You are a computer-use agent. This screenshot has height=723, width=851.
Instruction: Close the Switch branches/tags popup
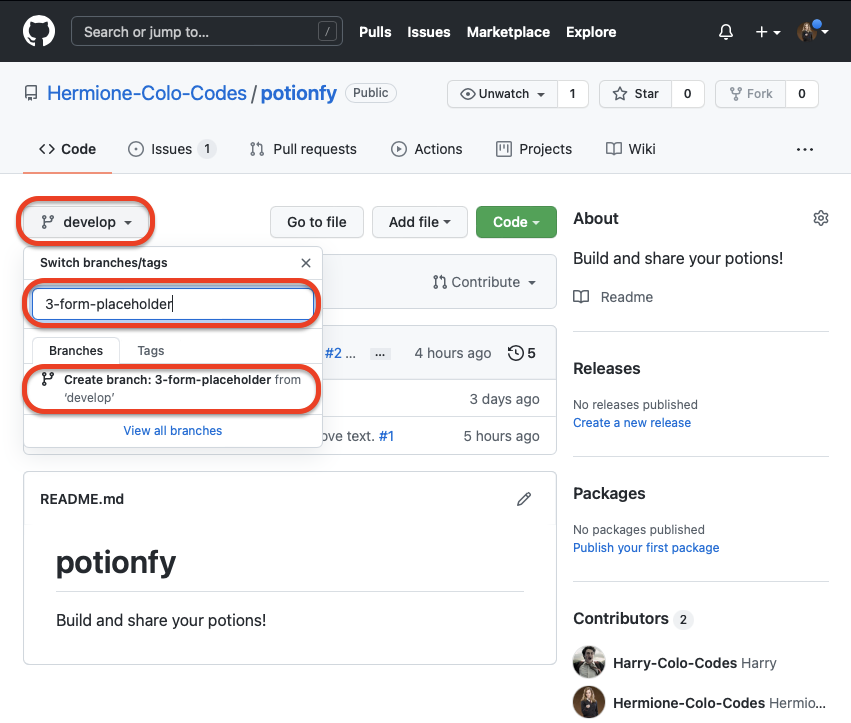(306, 263)
